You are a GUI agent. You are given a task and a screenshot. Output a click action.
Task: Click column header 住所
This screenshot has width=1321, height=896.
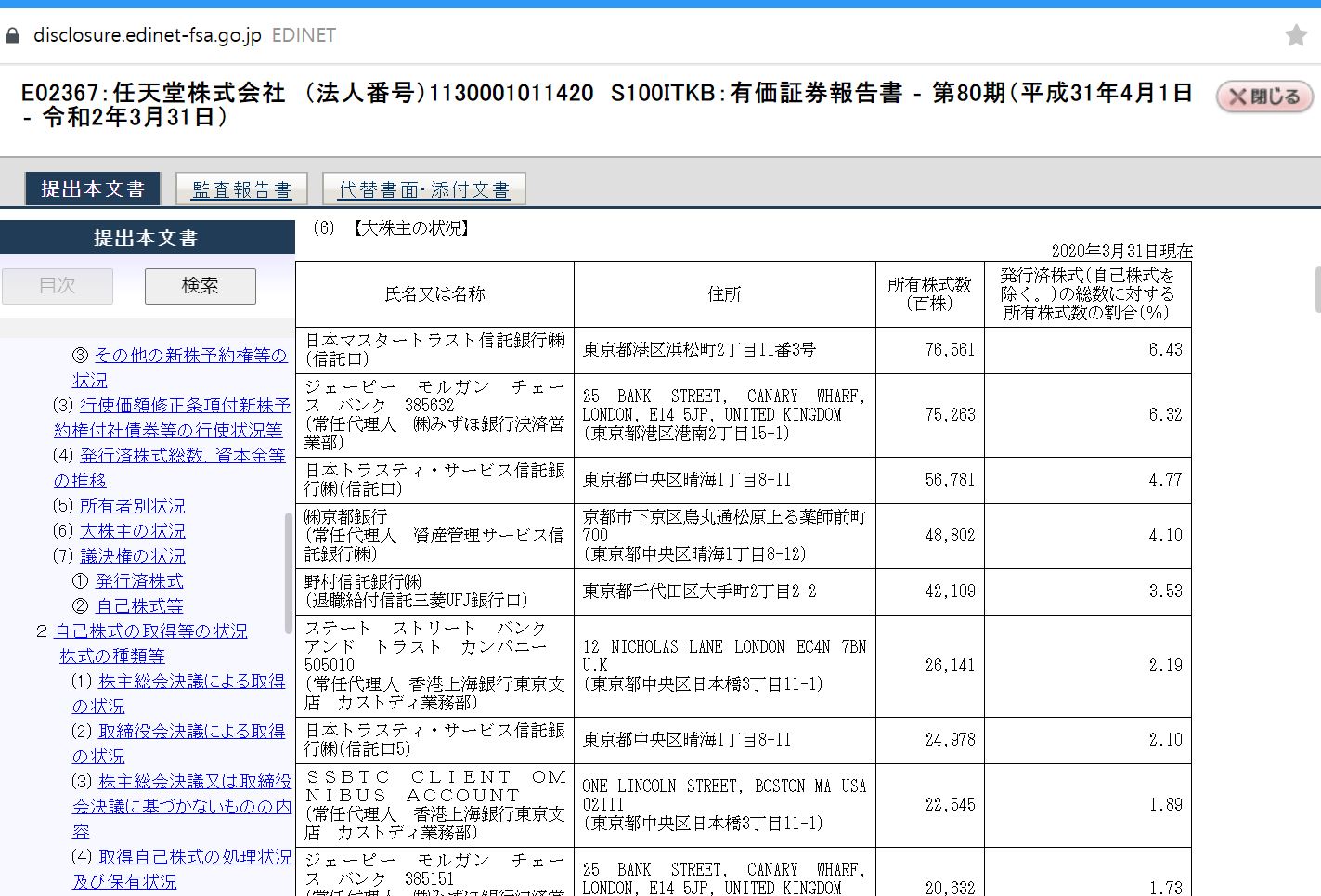coord(724,293)
